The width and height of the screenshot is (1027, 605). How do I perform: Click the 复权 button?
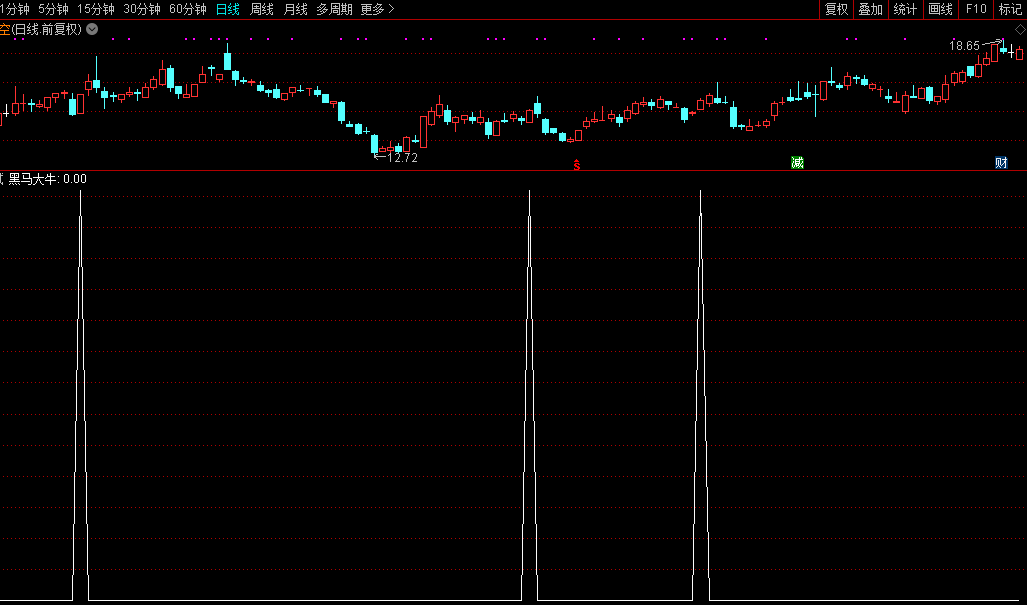836,9
